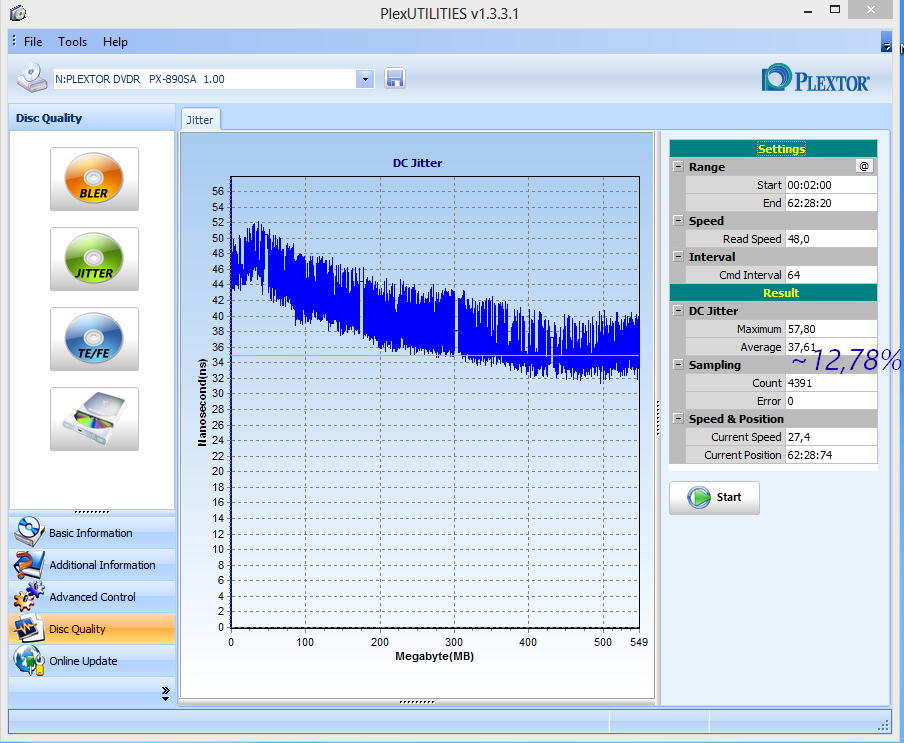Click the DC Jitter chart title
This screenshot has height=743, width=904.
coord(417,163)
